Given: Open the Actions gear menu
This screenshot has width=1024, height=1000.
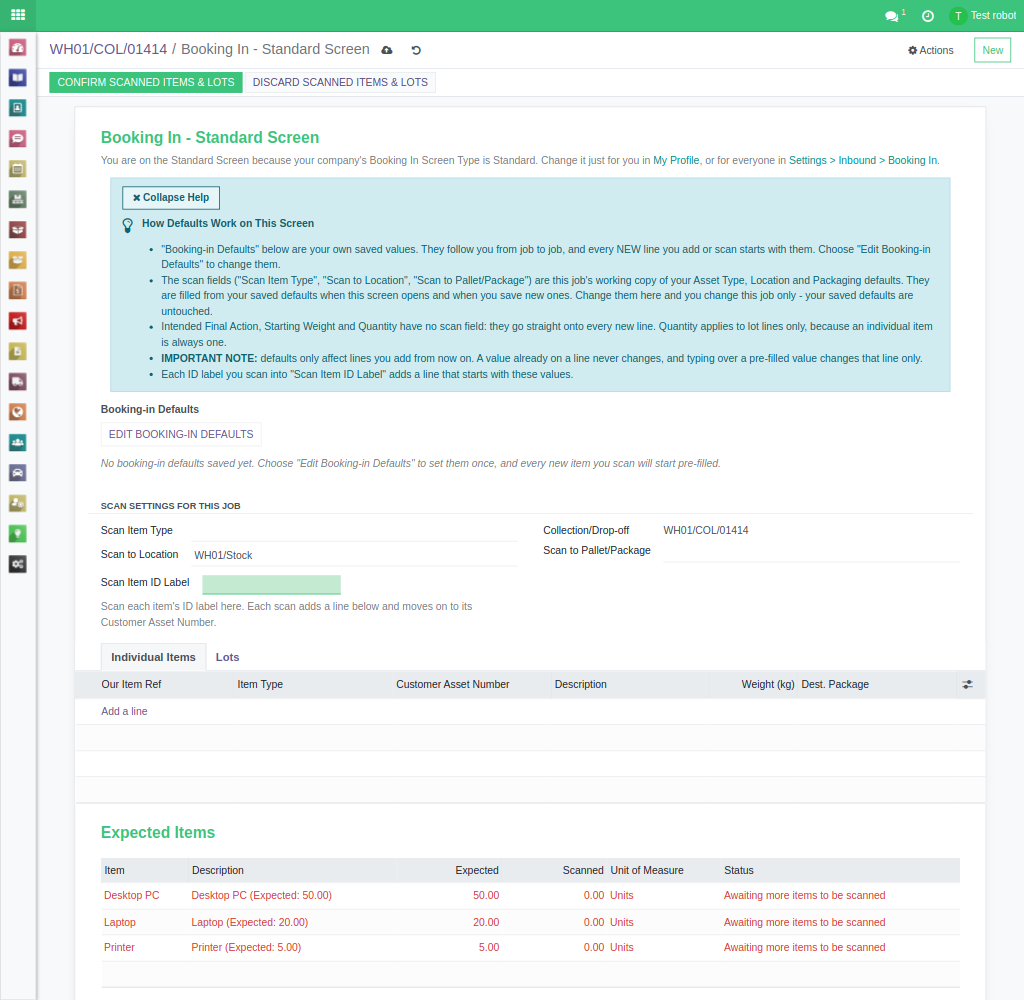Looking at the screenshot, I should pyautogui.click(x=931, y=50).
